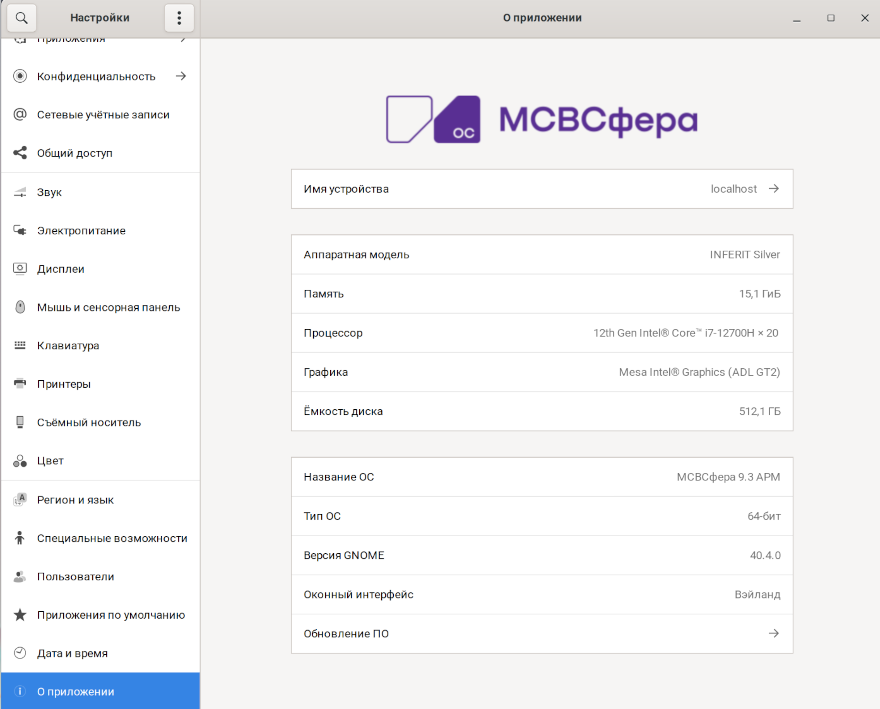The width and height of the screenshot is (880, 709).
Task: Click the Оконный интерфейс label
Action: [x=359, y=594]
